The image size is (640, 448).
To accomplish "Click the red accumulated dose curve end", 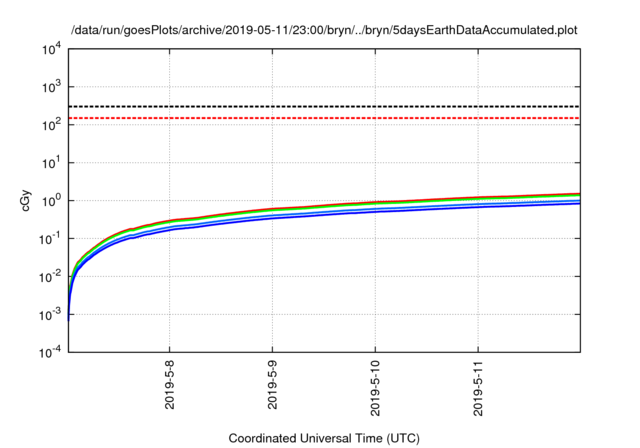I will coord(577,194).
